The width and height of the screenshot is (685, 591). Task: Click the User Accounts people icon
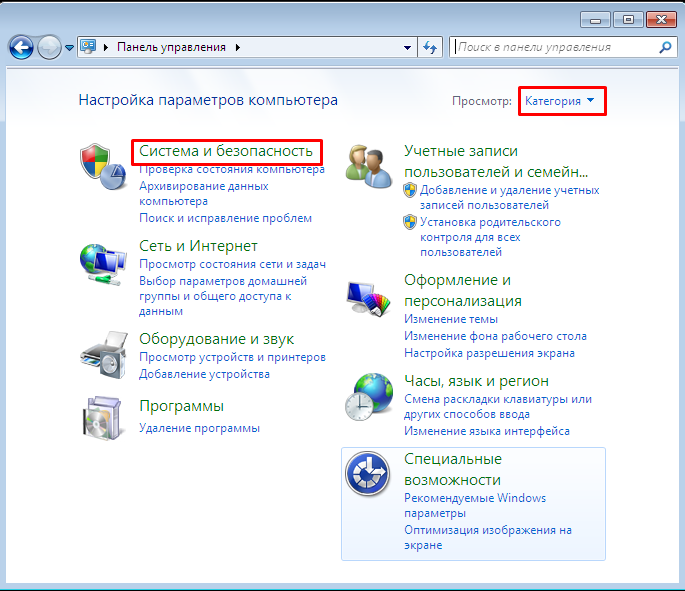click(368, 166)
